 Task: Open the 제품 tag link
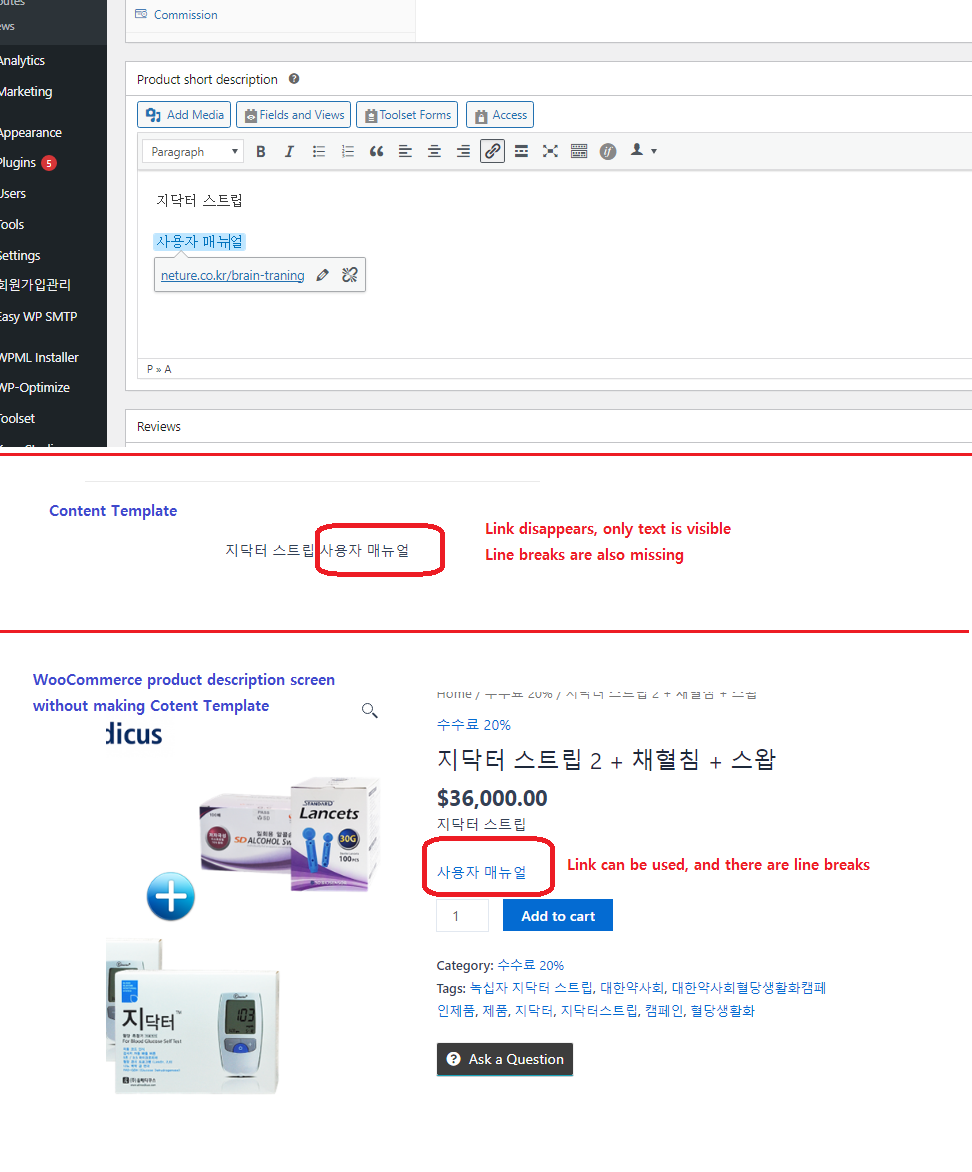pos(494,1011)
